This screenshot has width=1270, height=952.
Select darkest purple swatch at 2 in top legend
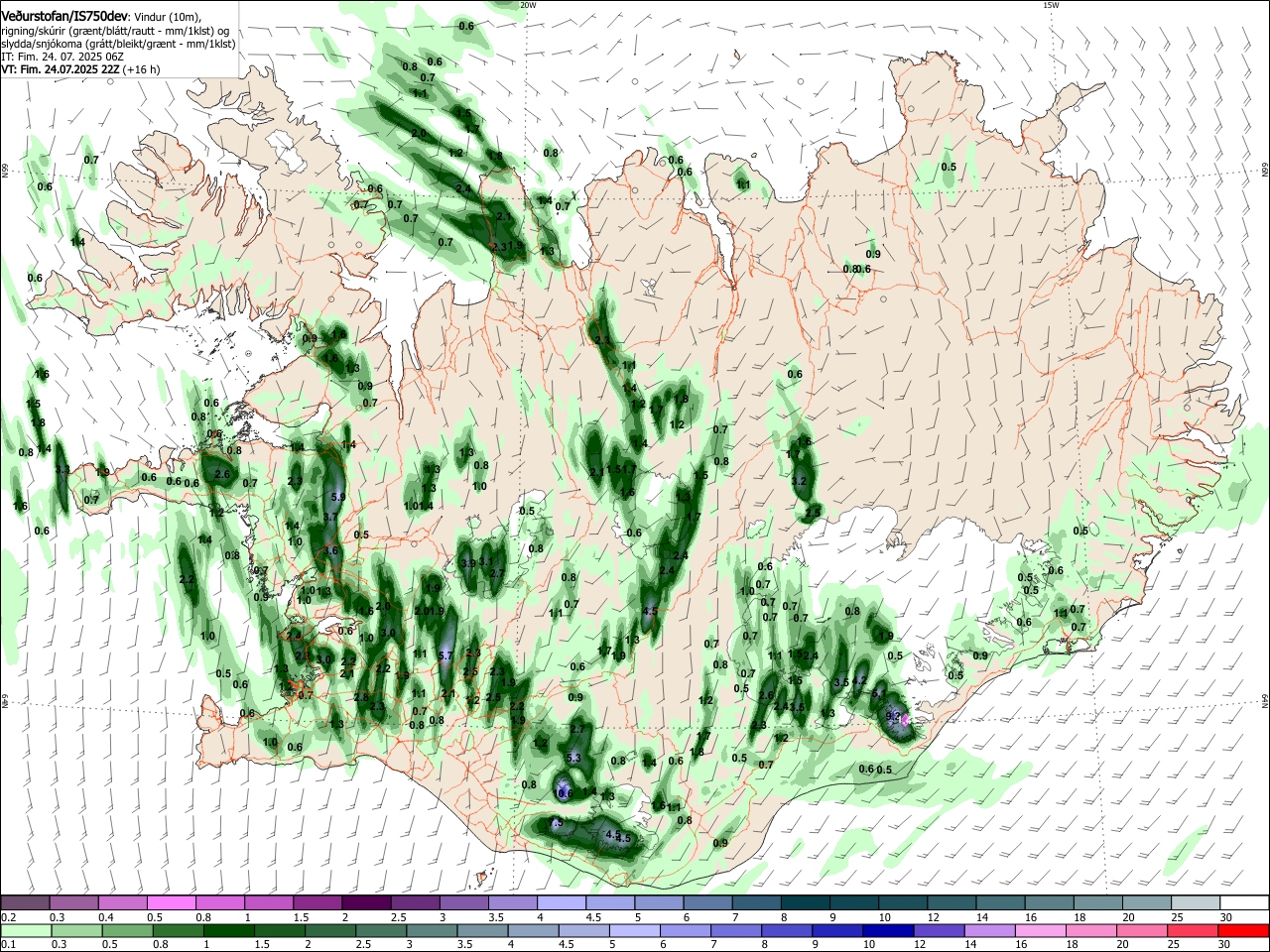point(366,902)
